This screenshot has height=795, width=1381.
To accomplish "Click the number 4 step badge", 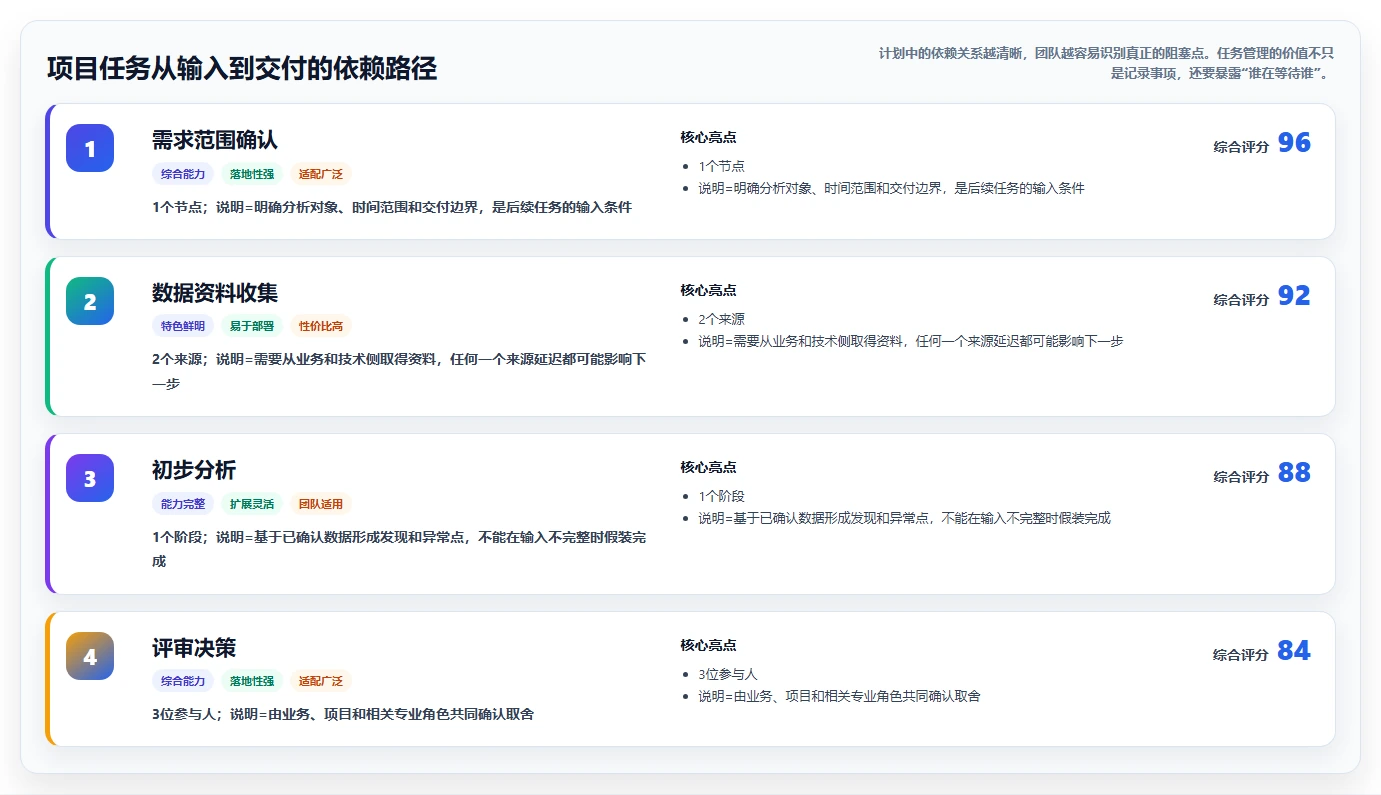I will tap(90, 656).
